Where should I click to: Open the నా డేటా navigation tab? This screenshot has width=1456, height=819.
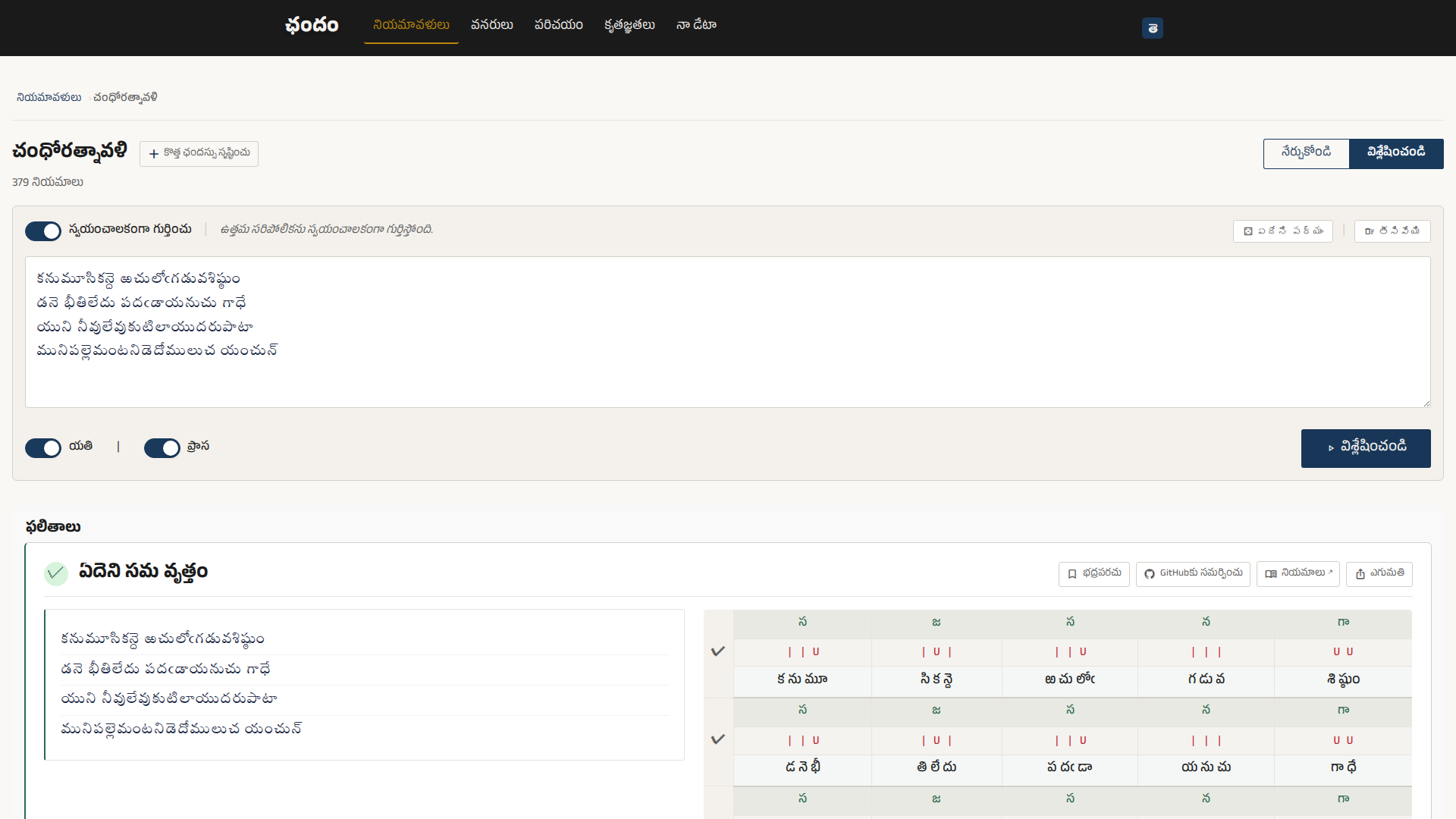696,25
